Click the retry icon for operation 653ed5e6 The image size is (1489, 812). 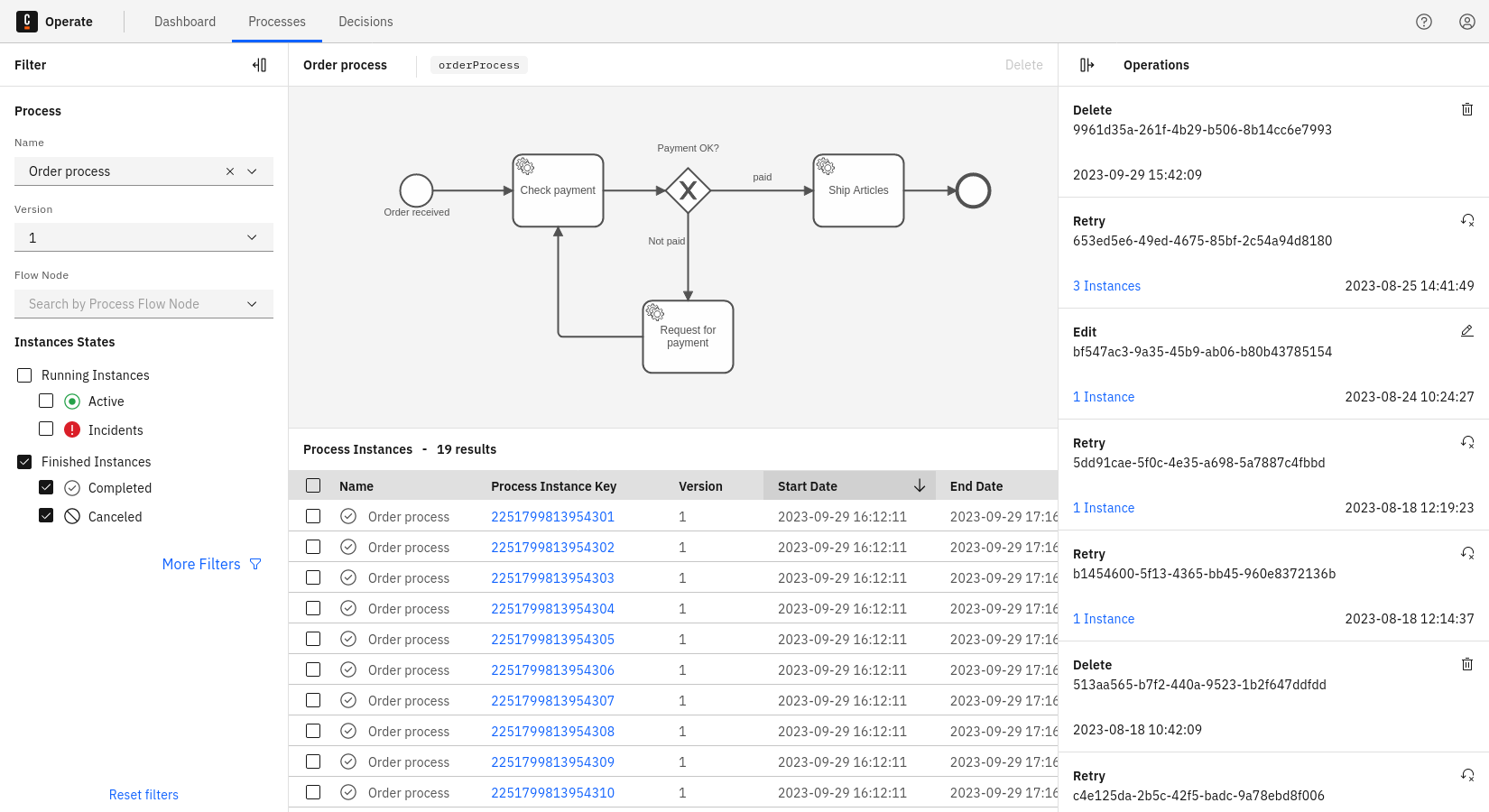tap(1467, 221)
